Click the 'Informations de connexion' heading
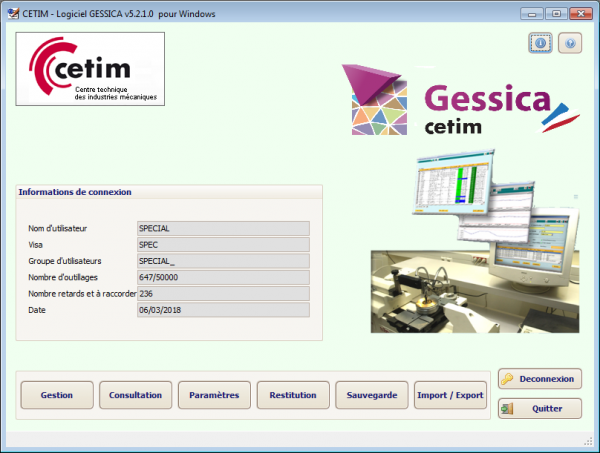The height and width of the screenshot is (453, 600). [x=75, y=192]
